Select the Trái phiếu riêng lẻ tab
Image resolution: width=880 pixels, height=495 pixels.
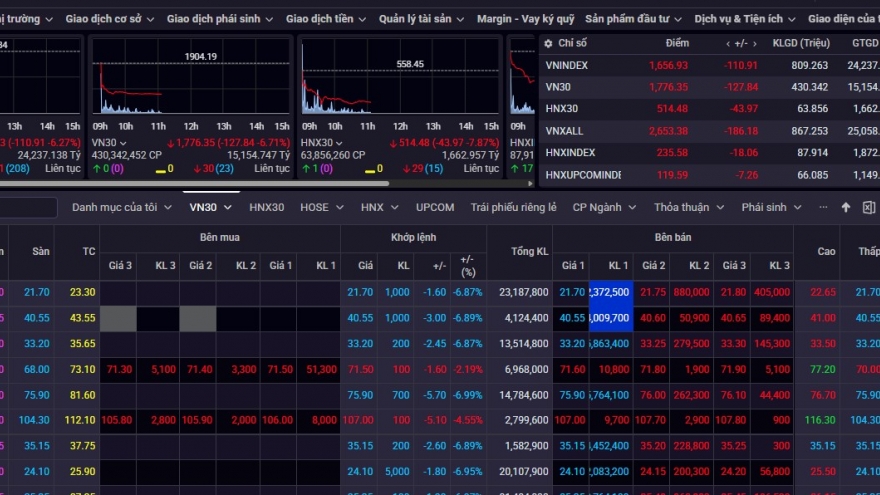click(x=513, y=207)
